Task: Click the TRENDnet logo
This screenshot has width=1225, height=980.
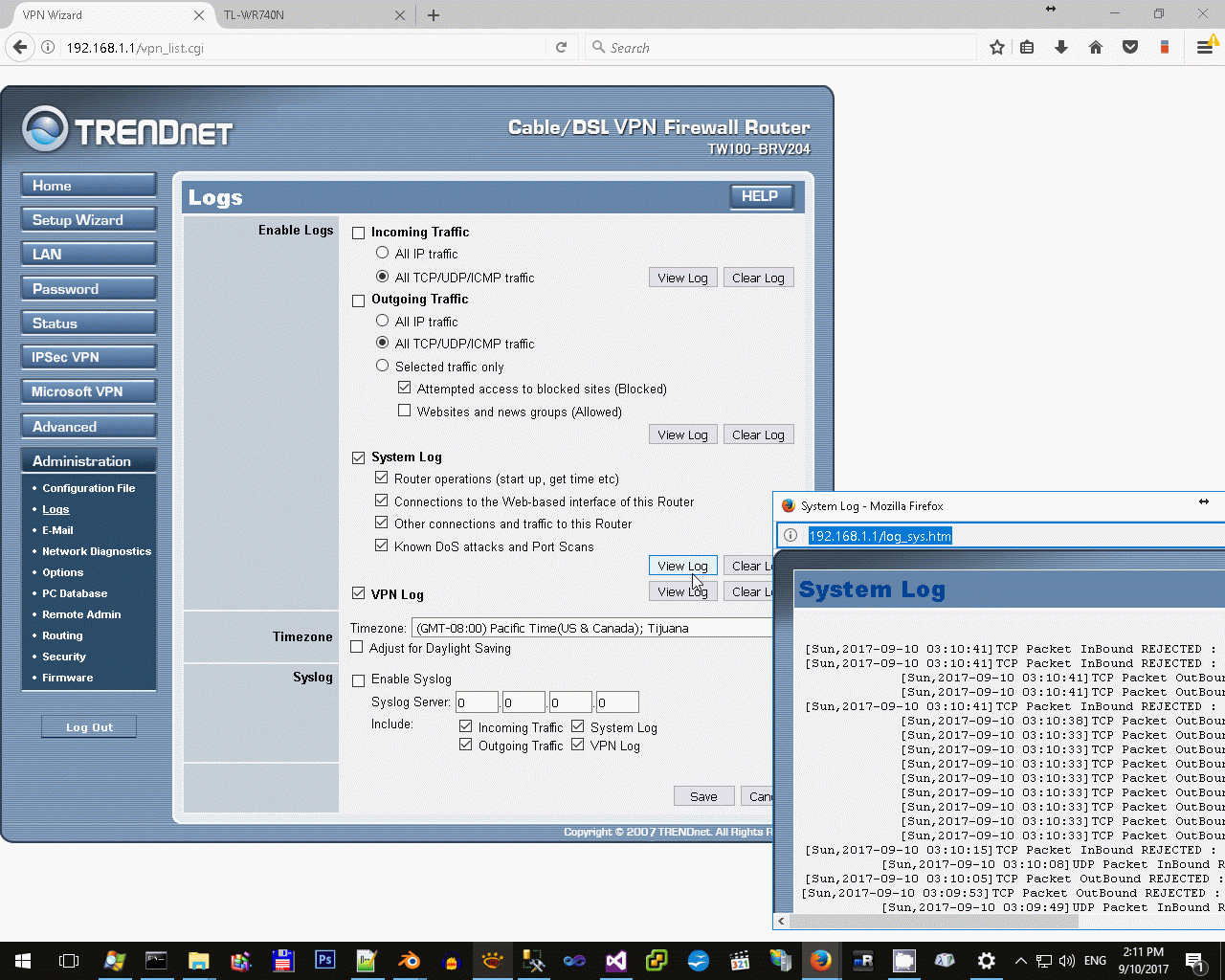Action: (127, 130)
